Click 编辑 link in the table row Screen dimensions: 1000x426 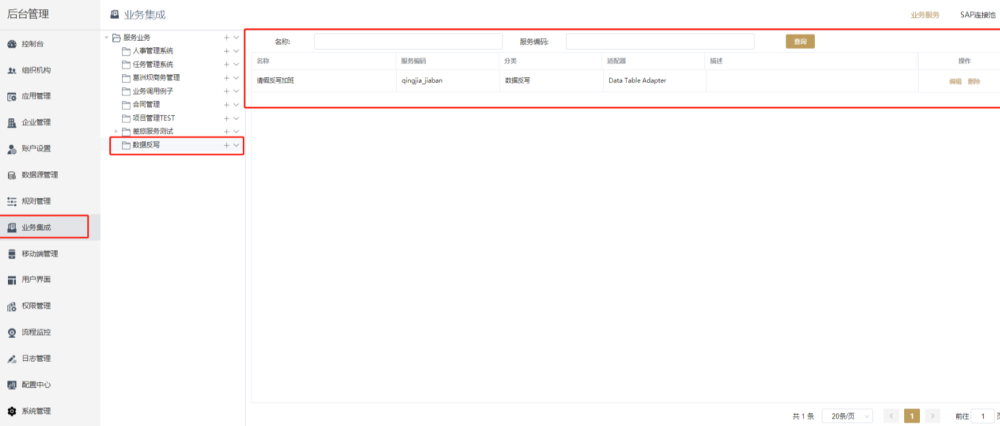(955, 81)
